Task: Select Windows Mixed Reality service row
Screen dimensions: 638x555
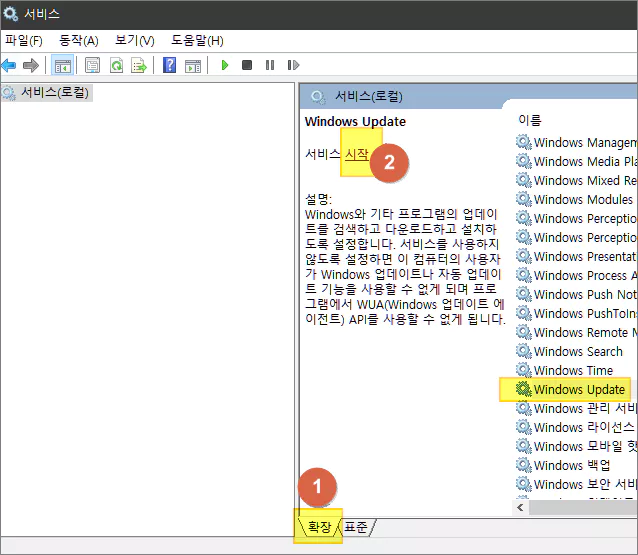Action: (576, 180)
